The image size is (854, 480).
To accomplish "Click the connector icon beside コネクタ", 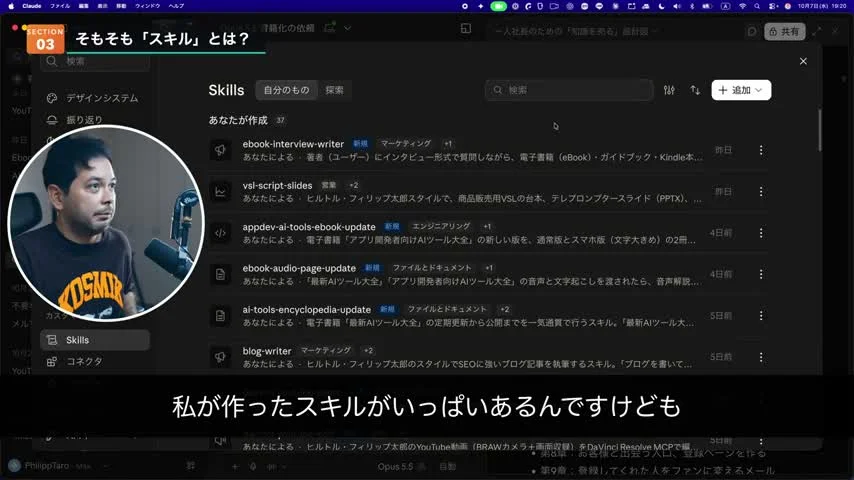I will click(52, 361).
